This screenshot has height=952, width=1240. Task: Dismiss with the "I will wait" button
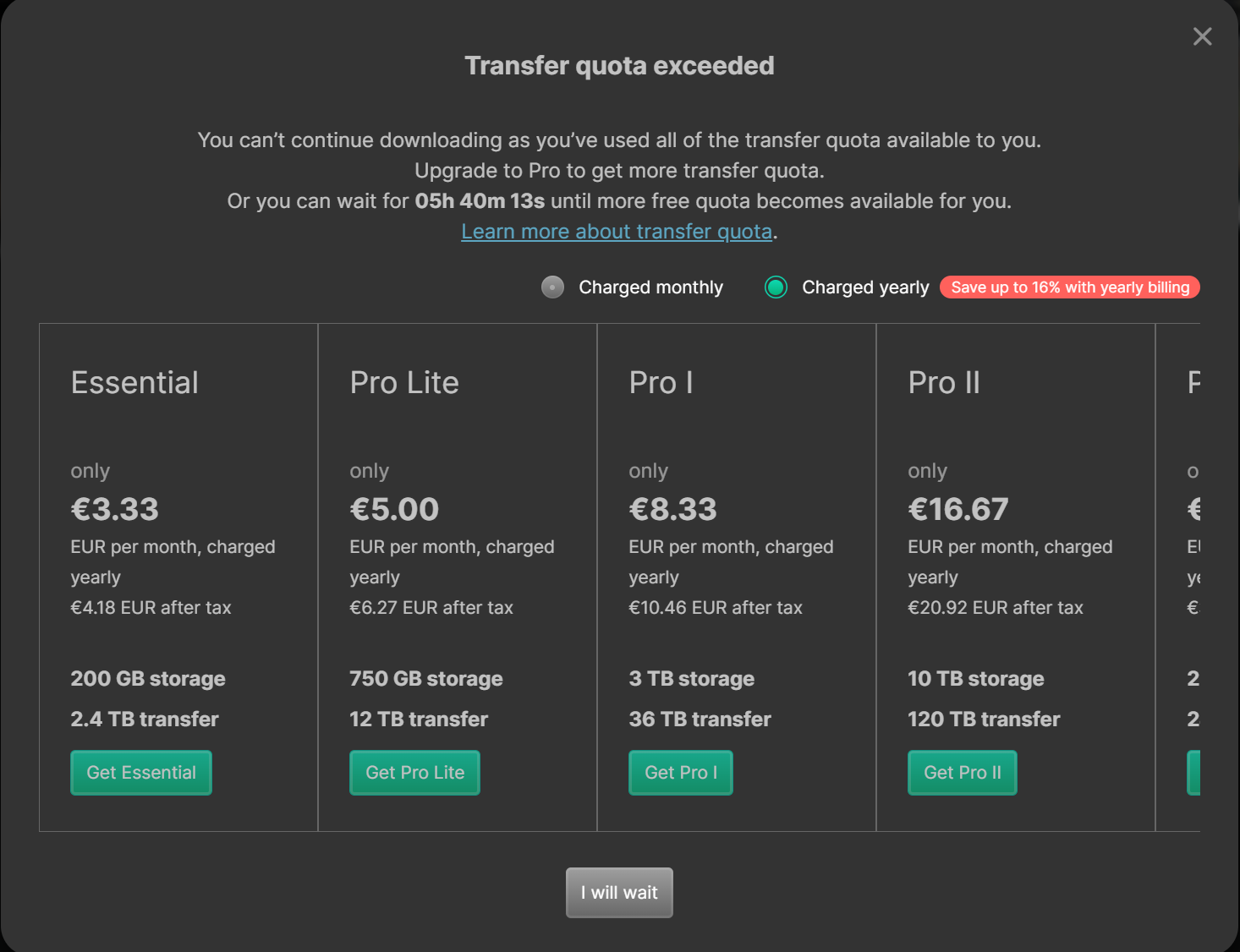[619, 893]
